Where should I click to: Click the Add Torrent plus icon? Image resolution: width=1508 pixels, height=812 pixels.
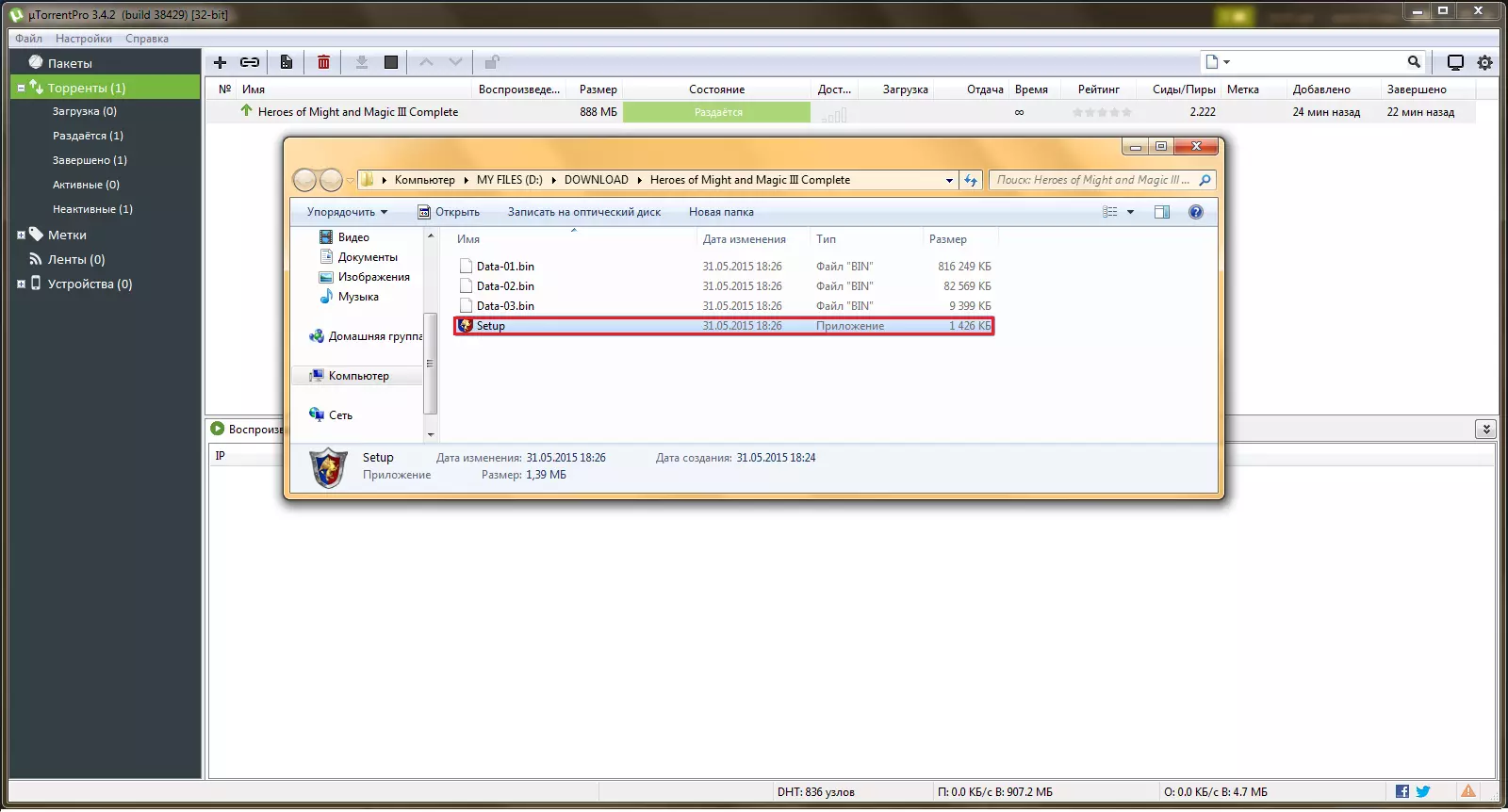point(220,62)
